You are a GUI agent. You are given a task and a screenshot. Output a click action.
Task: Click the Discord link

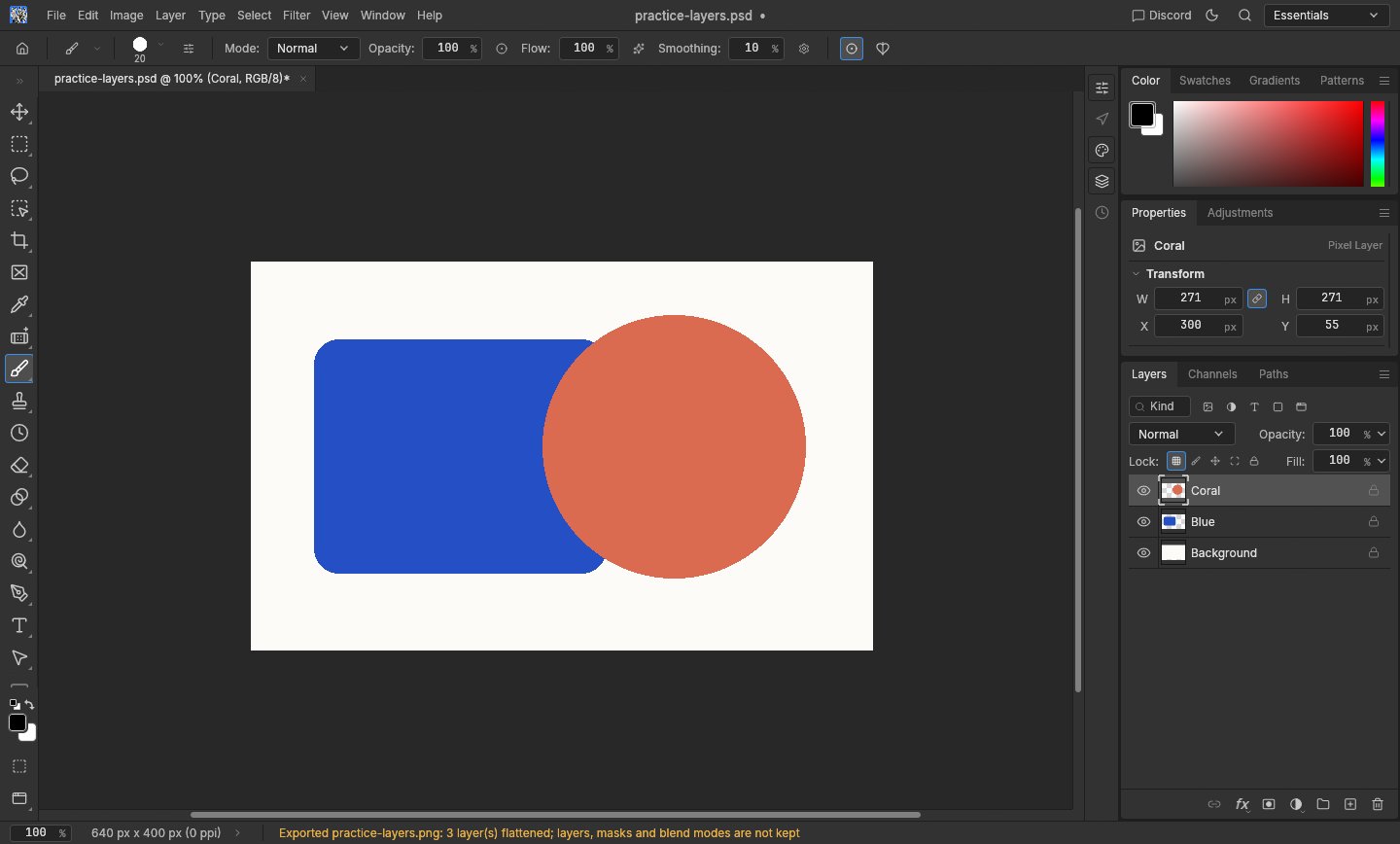click(x=1162, y=16)
